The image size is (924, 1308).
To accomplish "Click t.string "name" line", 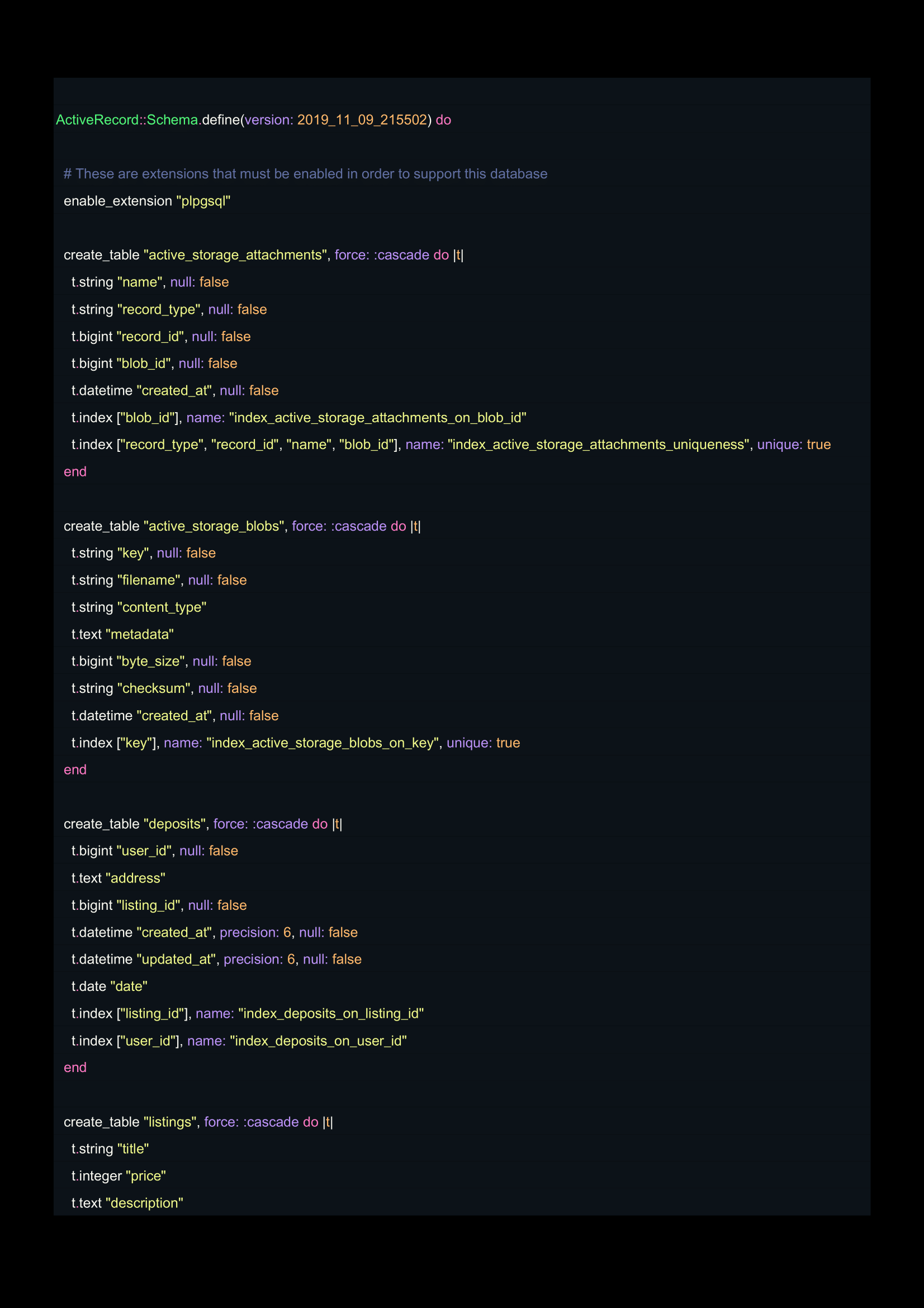I will point(150,282).
